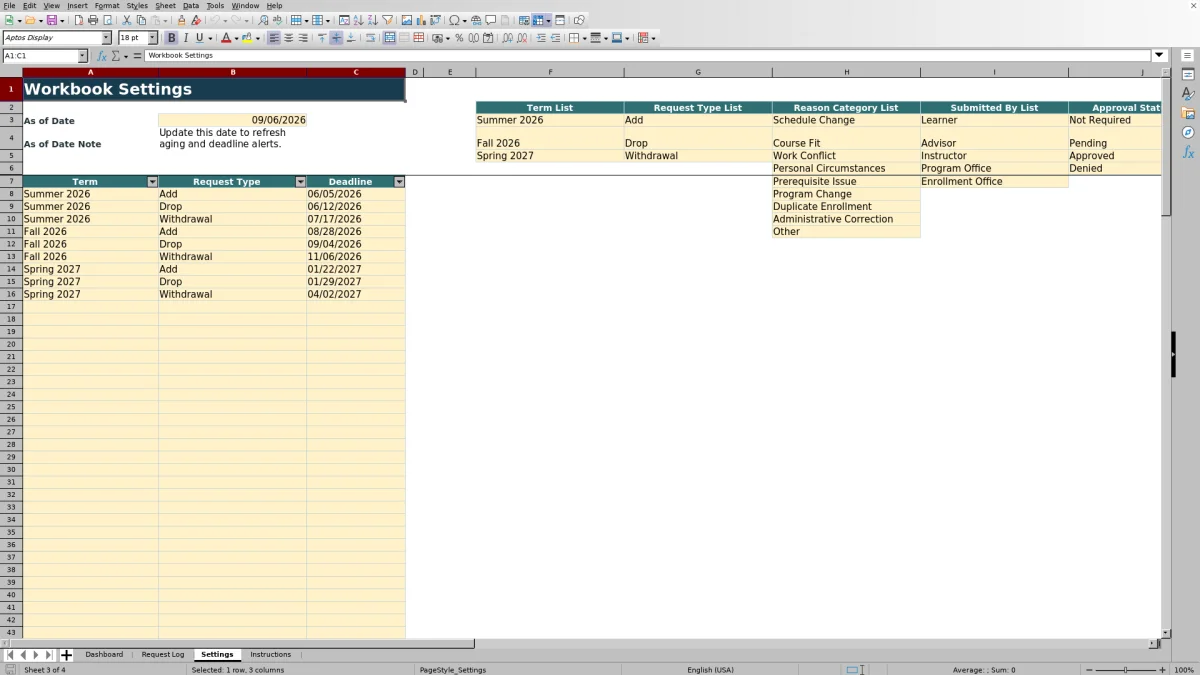Click the zoom out minus button
This screenshot has height=675, width=1200.
coord(1087,670)
